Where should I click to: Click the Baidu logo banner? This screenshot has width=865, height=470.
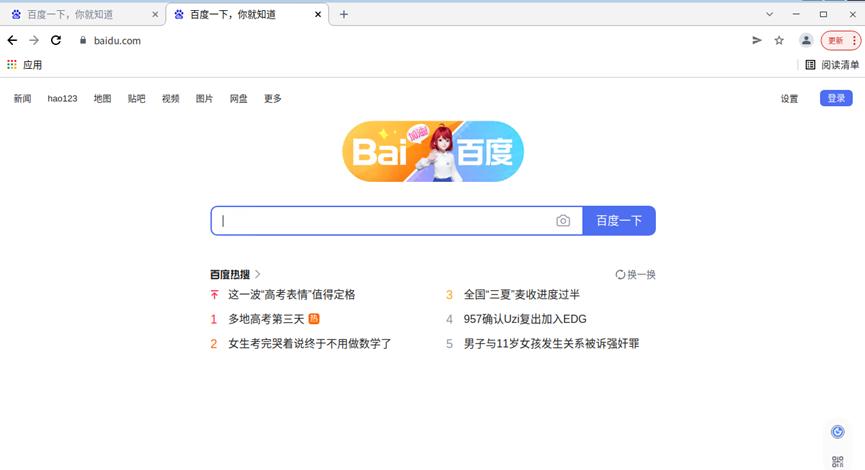433,151
